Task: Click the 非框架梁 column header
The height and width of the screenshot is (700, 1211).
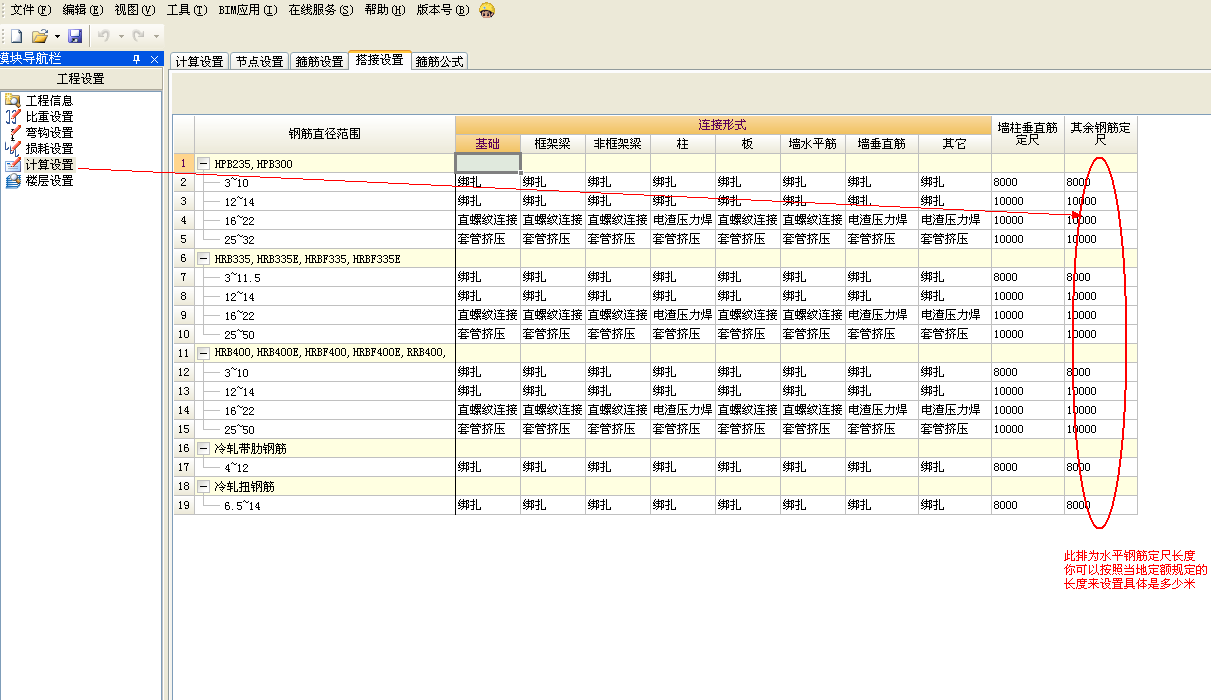Action: coord(617,144)
